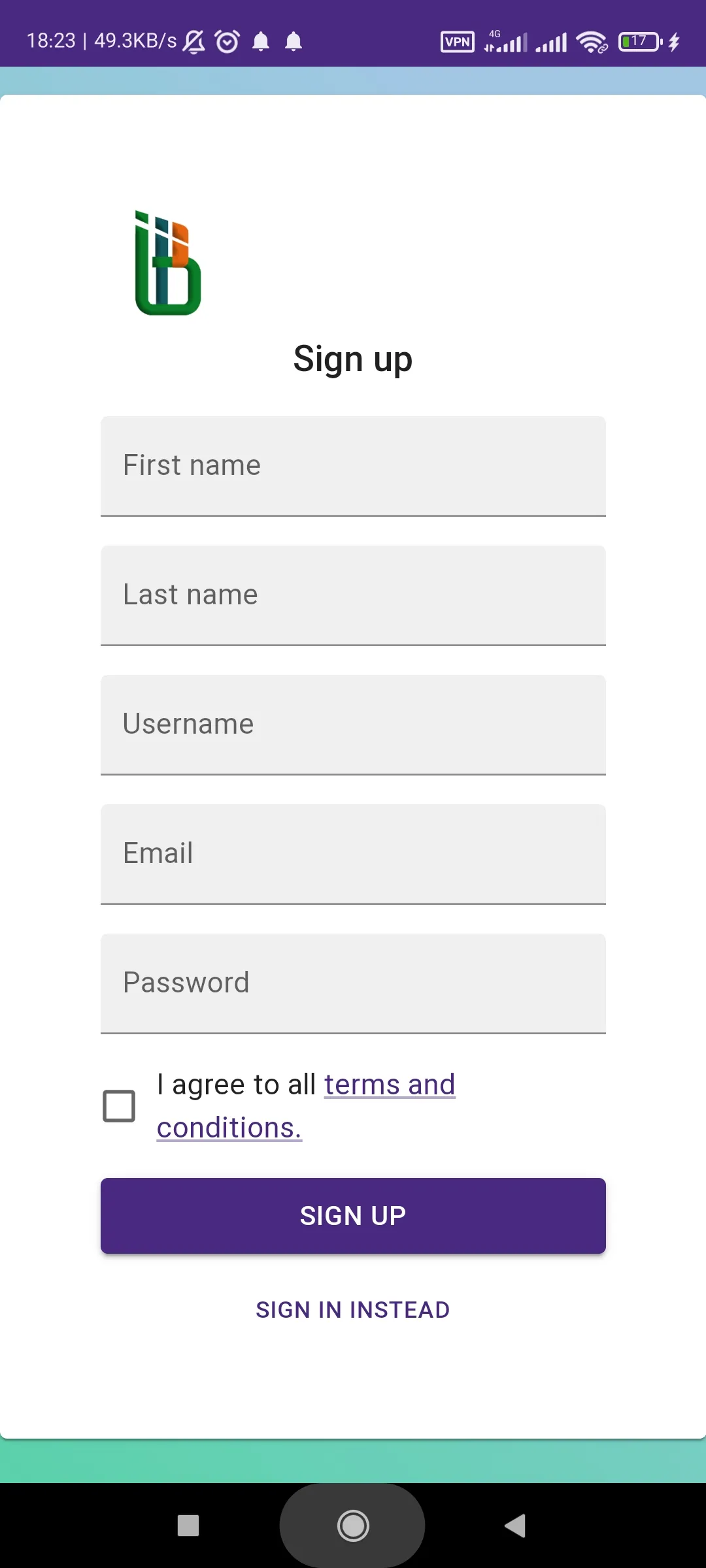Tap the 4G signal strength icon
The image size is (706, 1568).
505,42
